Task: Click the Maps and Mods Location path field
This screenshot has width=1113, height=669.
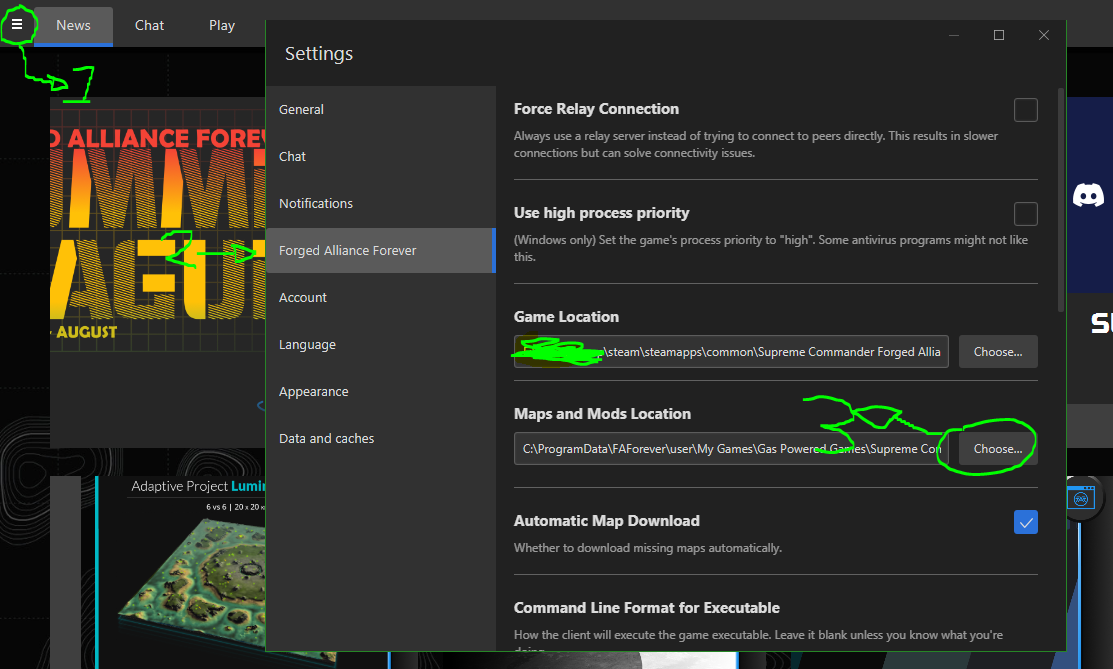Action: [731, 449]
